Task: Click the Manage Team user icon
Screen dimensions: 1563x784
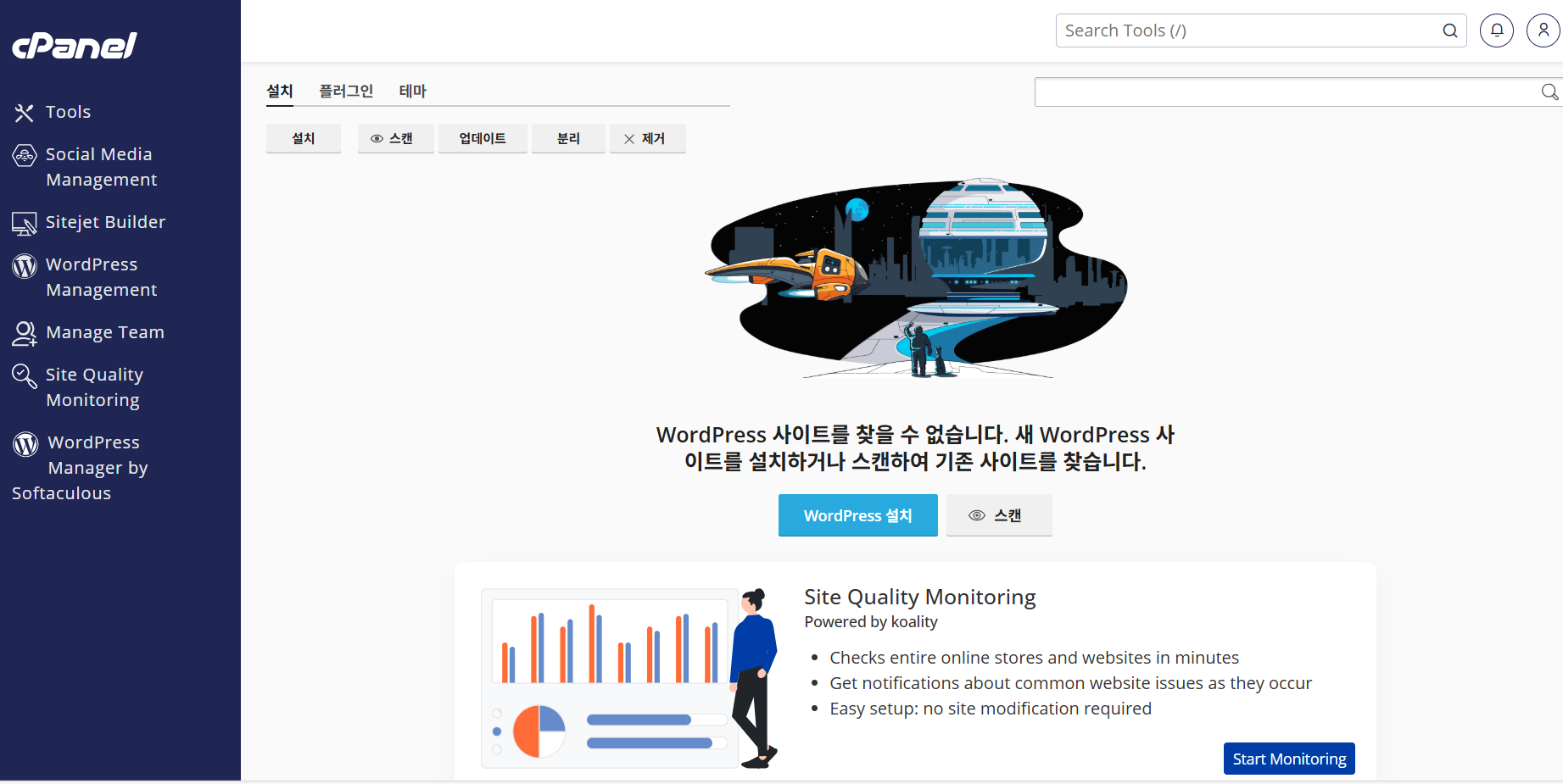Action: [24, 333]
